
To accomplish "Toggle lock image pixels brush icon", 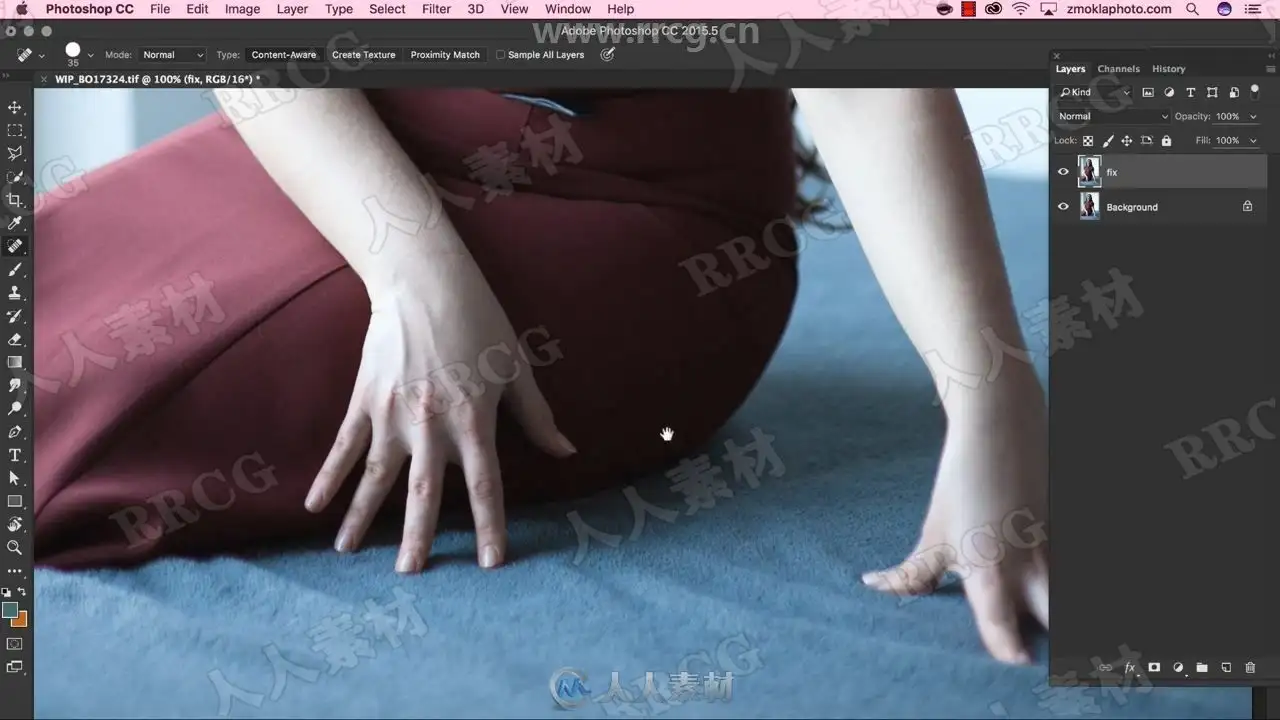I will tap(1107, 141).
